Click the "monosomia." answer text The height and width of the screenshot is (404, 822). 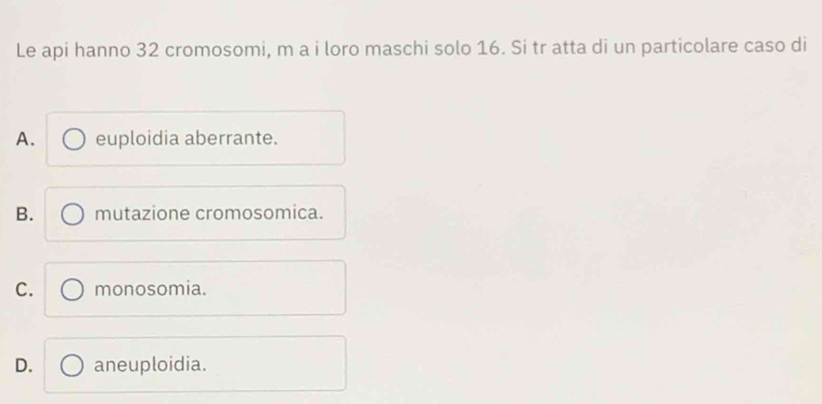coord(152,290)
